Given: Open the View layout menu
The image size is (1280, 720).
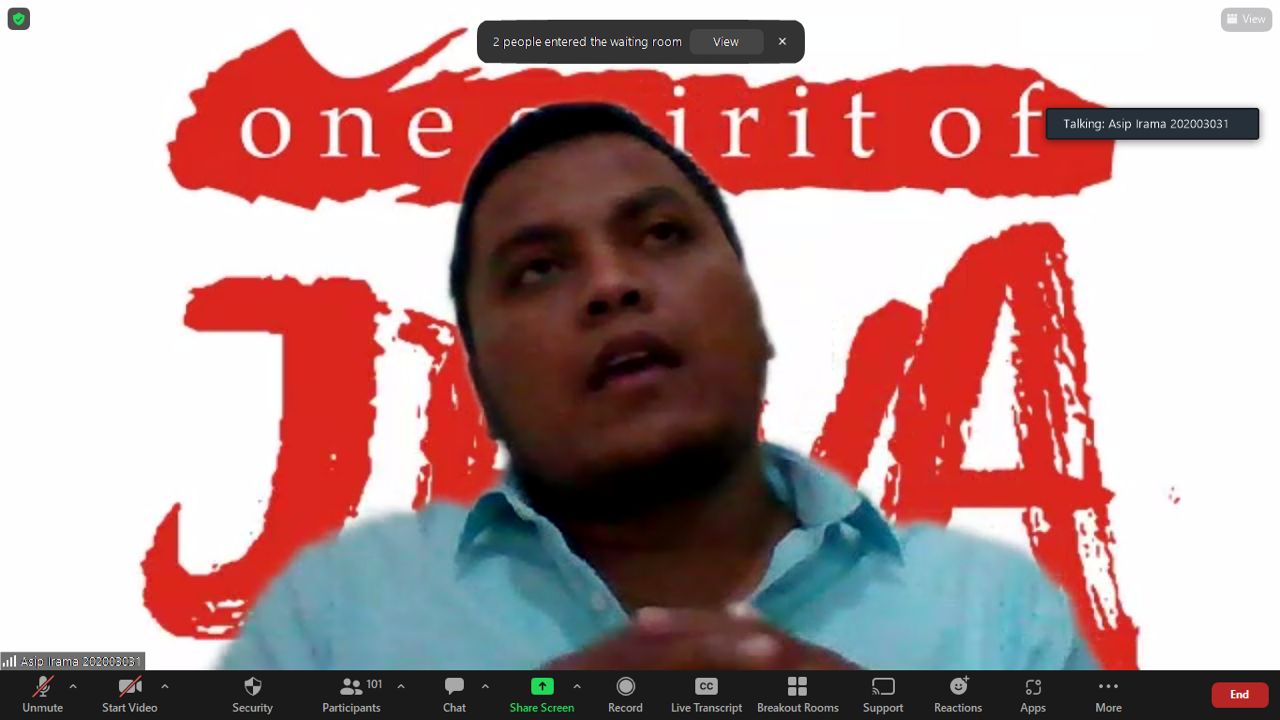Looking at the screenshot, I should [1246, 19].
